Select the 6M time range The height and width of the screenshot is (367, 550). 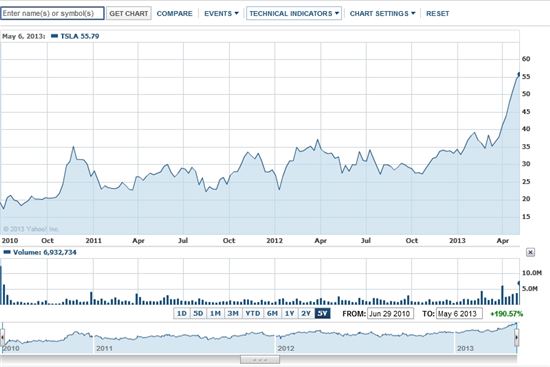[x=272, y=313]
